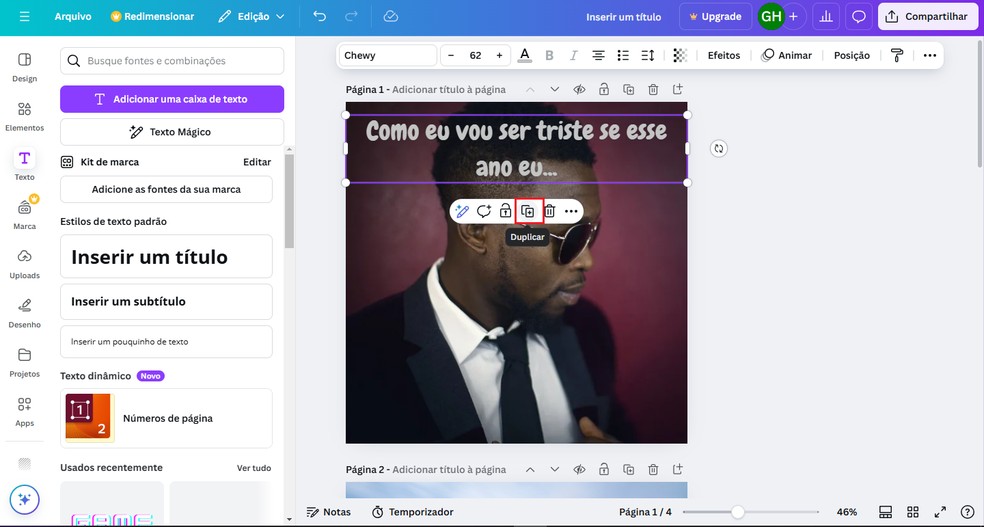Open the Edição mode dropdown
This screenshot has width=984, height=527.
click(x=251, y=17)
